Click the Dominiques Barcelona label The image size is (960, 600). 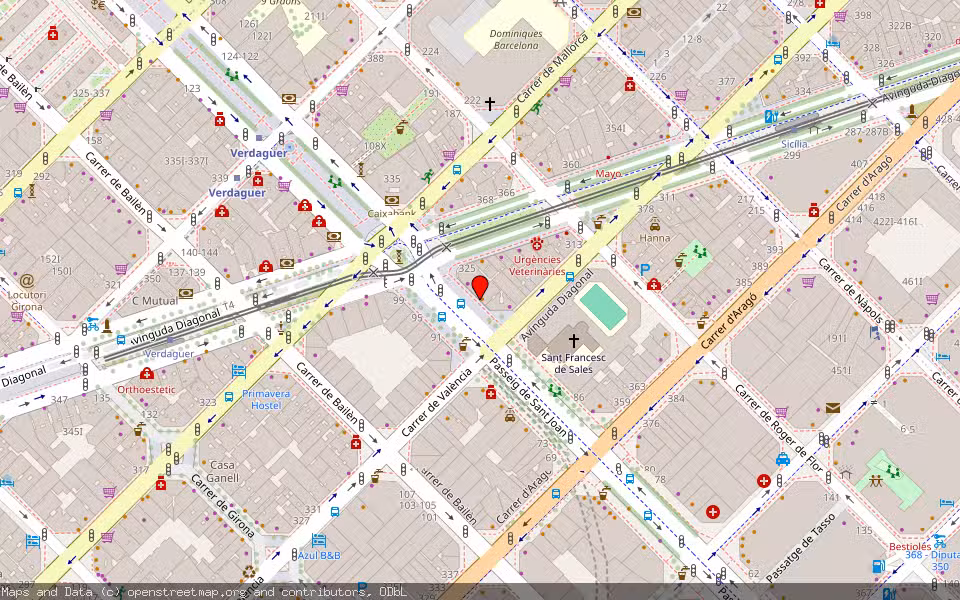click(x=516, y=40)
